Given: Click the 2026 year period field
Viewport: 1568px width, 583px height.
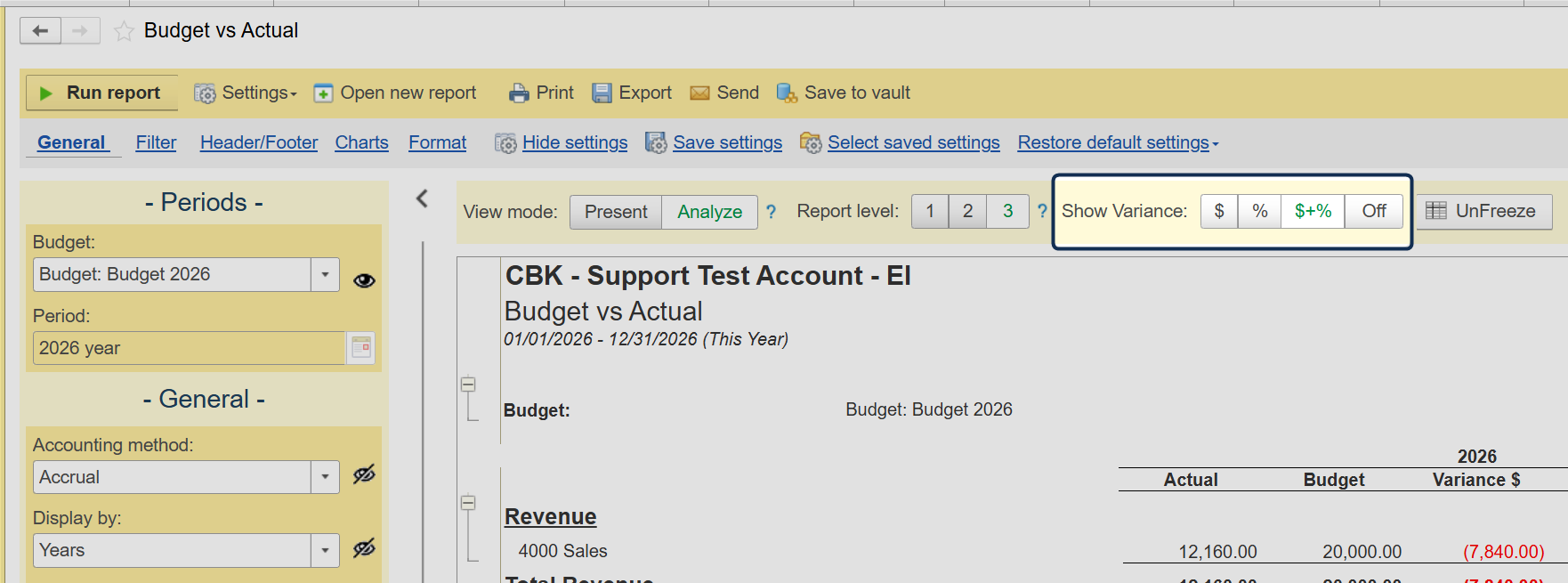Looking at the screenshot, I should pos(189,348).
